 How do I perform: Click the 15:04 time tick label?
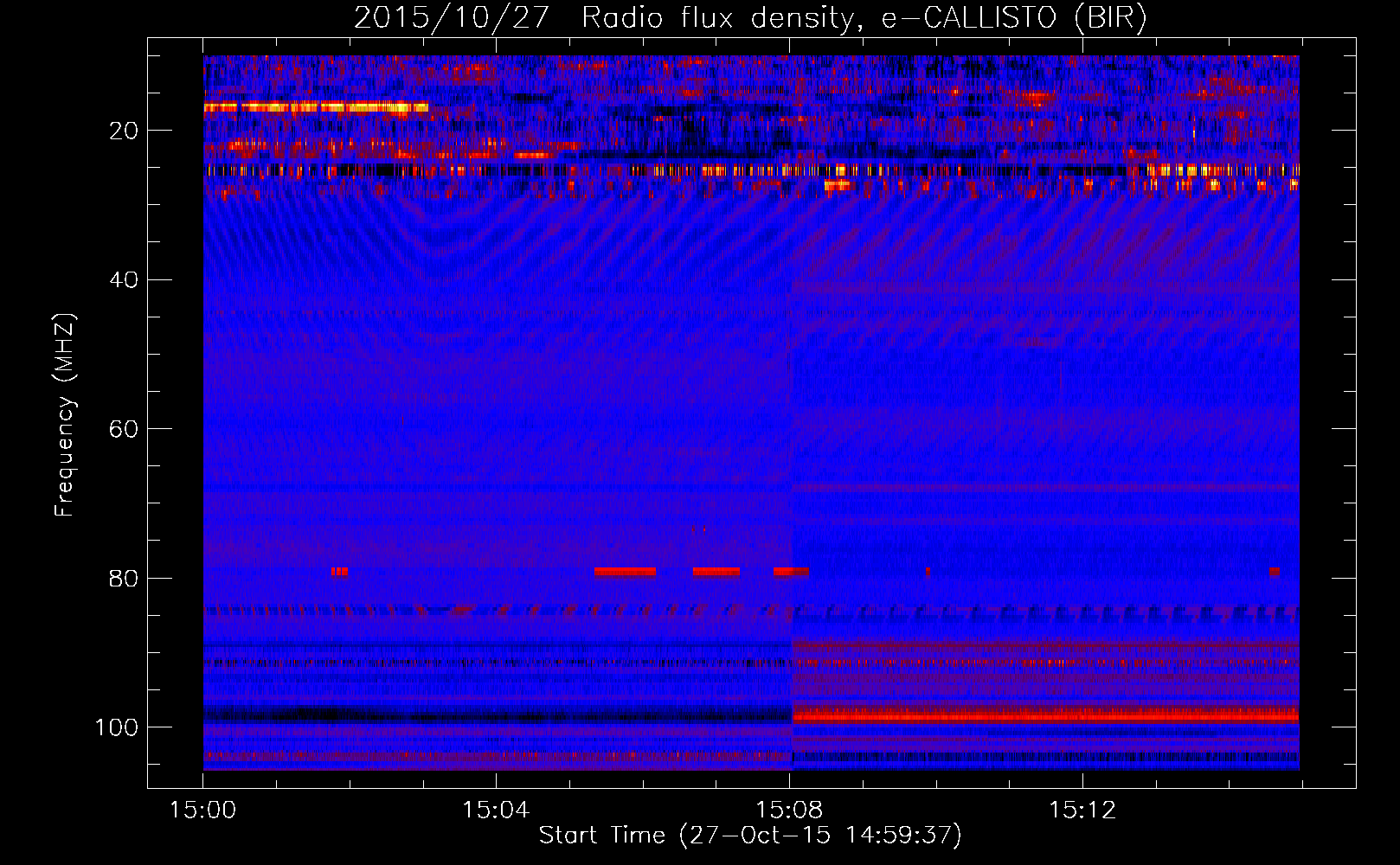496,811
